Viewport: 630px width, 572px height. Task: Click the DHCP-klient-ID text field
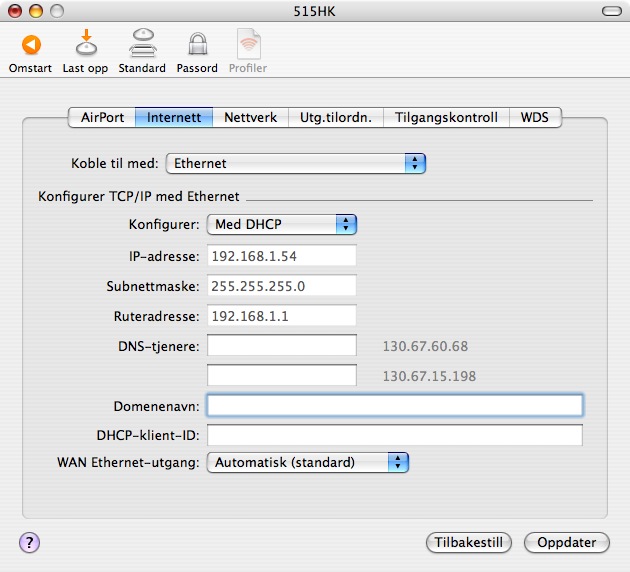(395, 435)
